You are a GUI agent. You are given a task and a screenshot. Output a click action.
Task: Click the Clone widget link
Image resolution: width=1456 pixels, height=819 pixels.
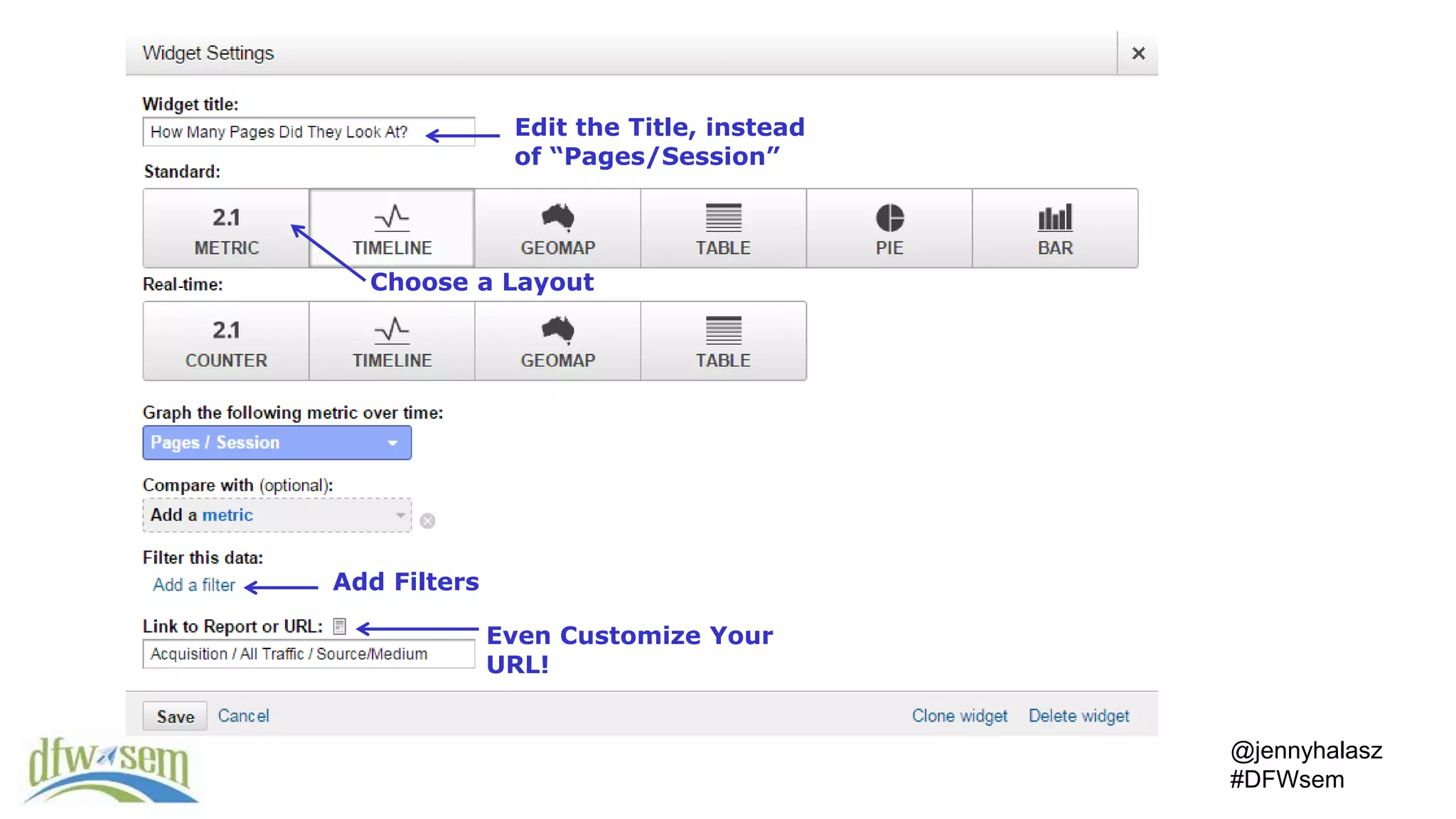point(960,716)
